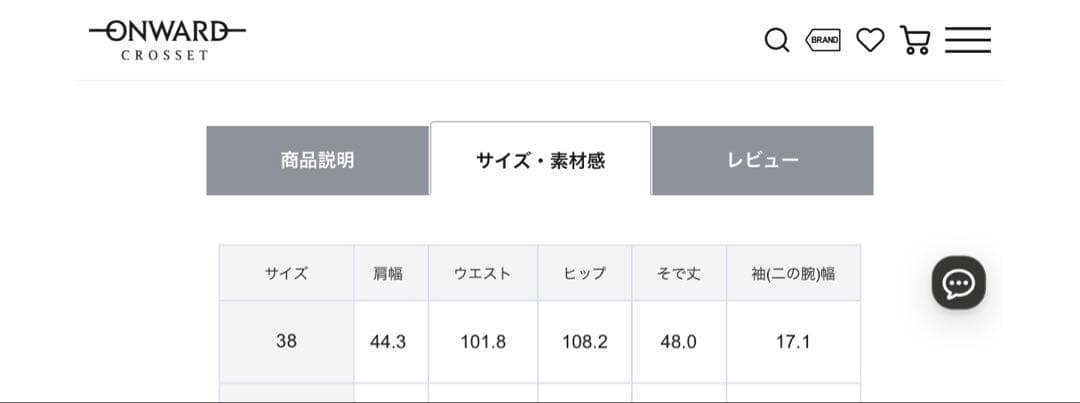Screen dimensions: 1080x403
Task: Switch to the 商品説明 tab
Action: click(x=317, y=160)
